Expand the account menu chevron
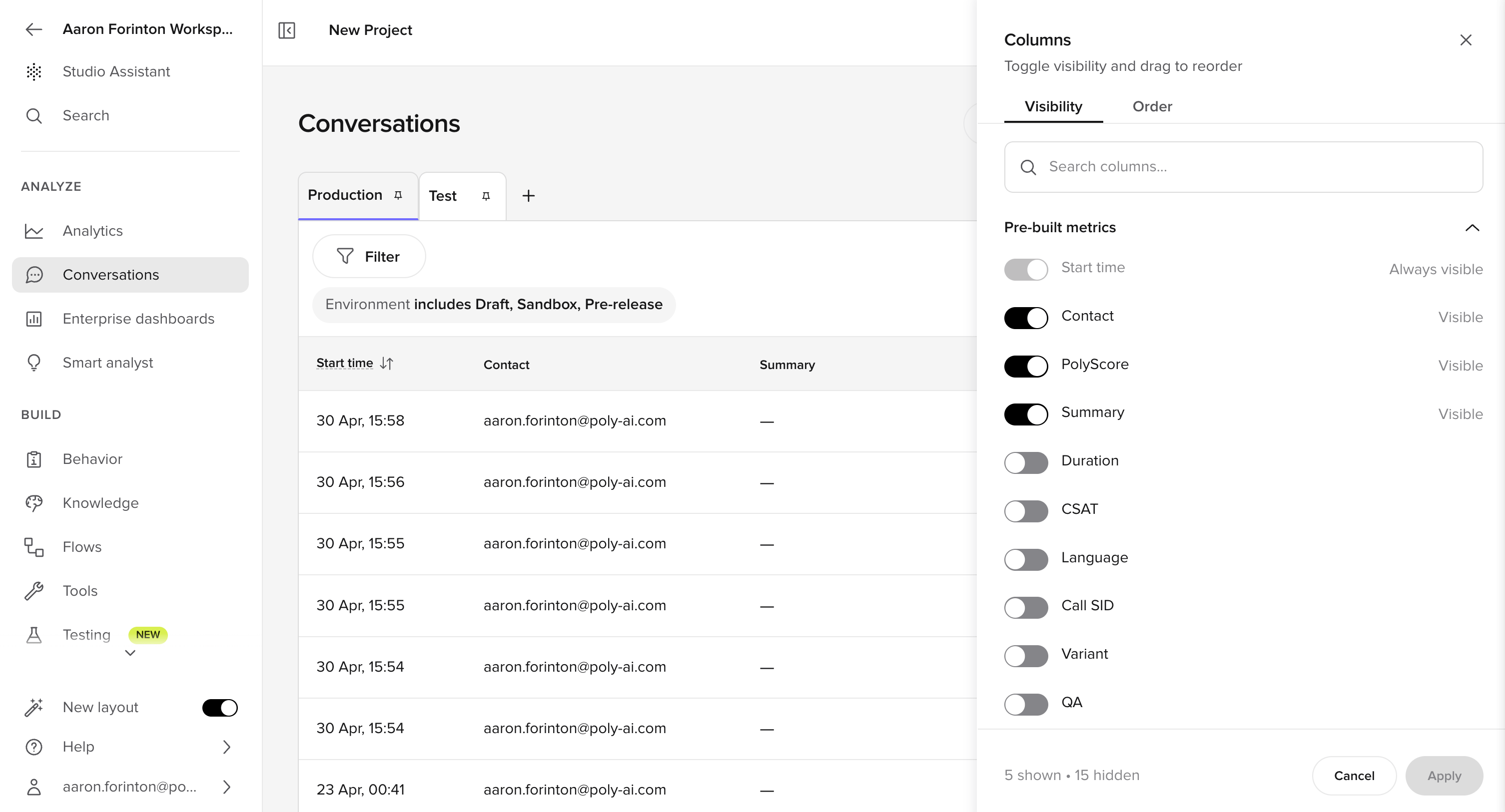 point(227,787)
